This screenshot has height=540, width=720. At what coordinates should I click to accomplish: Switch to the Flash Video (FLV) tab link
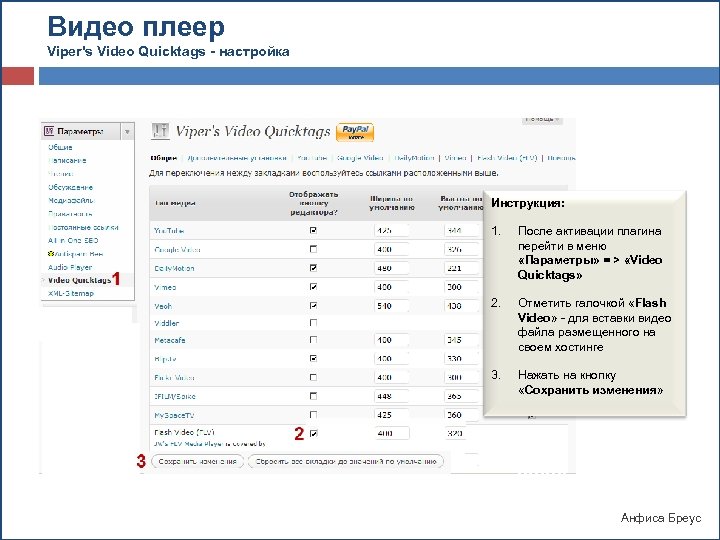point(507,158)
